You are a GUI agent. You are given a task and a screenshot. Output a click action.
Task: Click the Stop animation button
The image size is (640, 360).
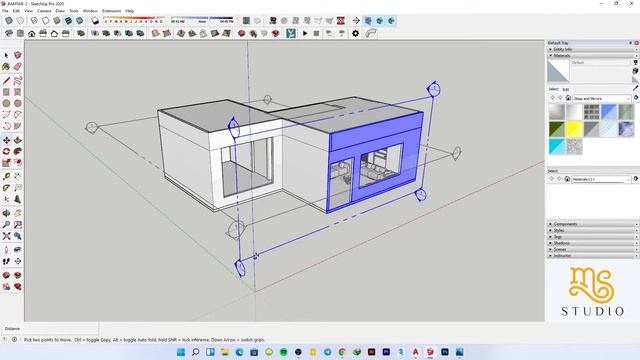click(x=316, y=33)
